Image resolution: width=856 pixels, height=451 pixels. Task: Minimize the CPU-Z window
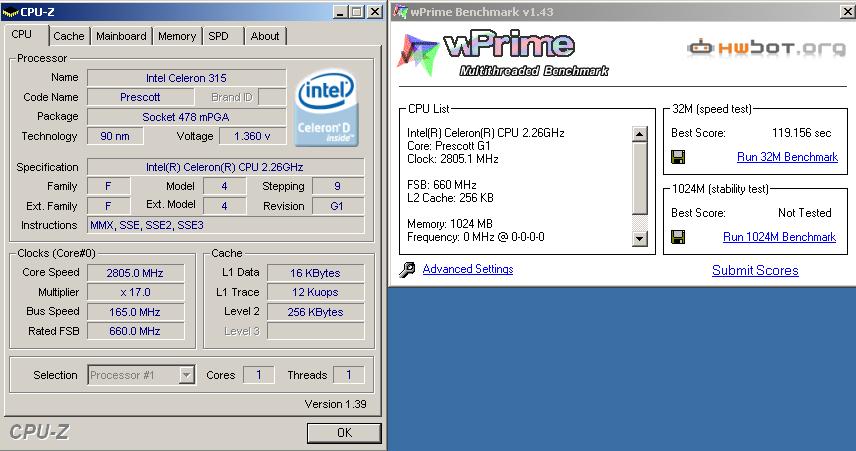(340, 12)
